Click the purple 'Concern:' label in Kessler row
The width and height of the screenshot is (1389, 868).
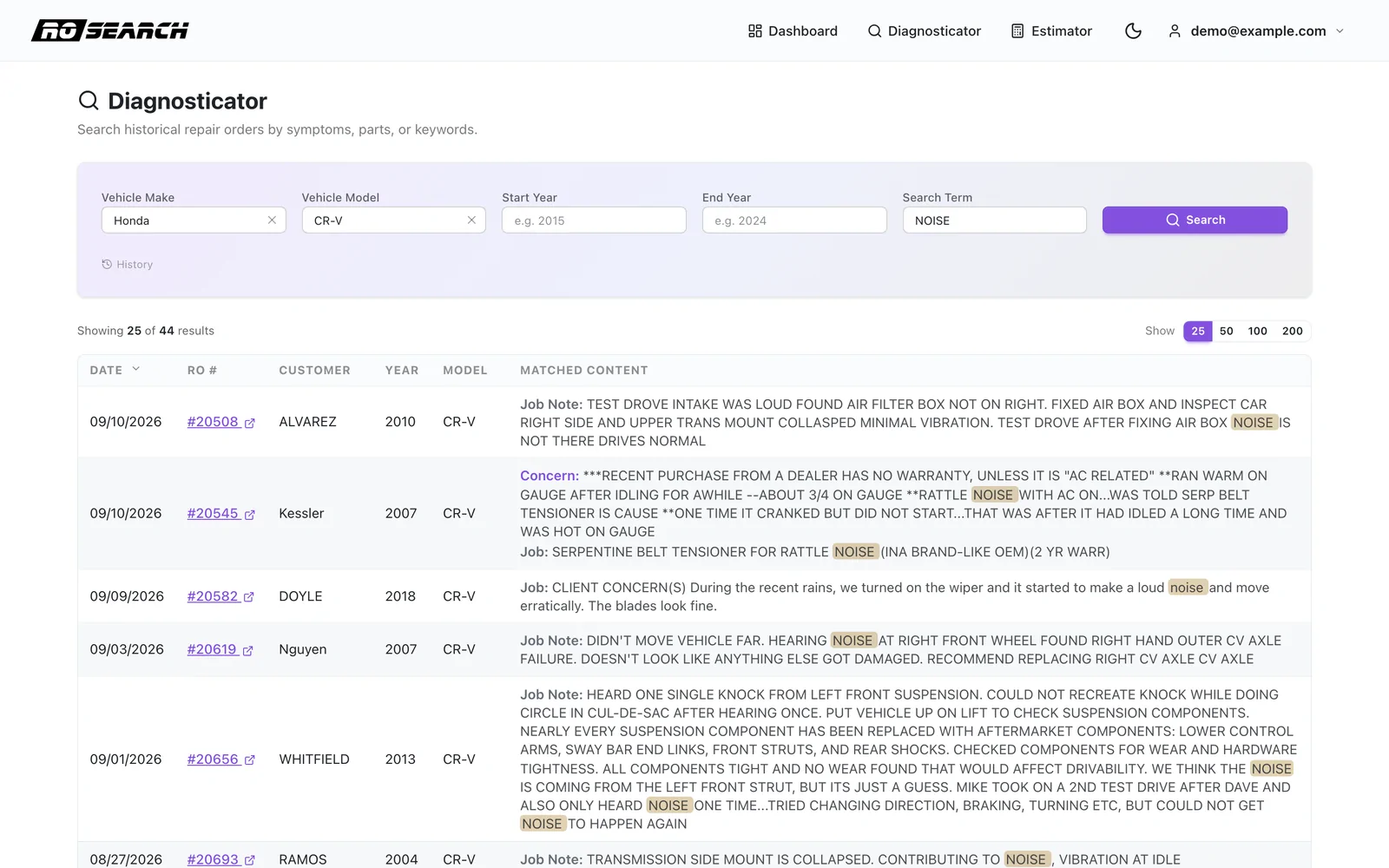point(550,476)
